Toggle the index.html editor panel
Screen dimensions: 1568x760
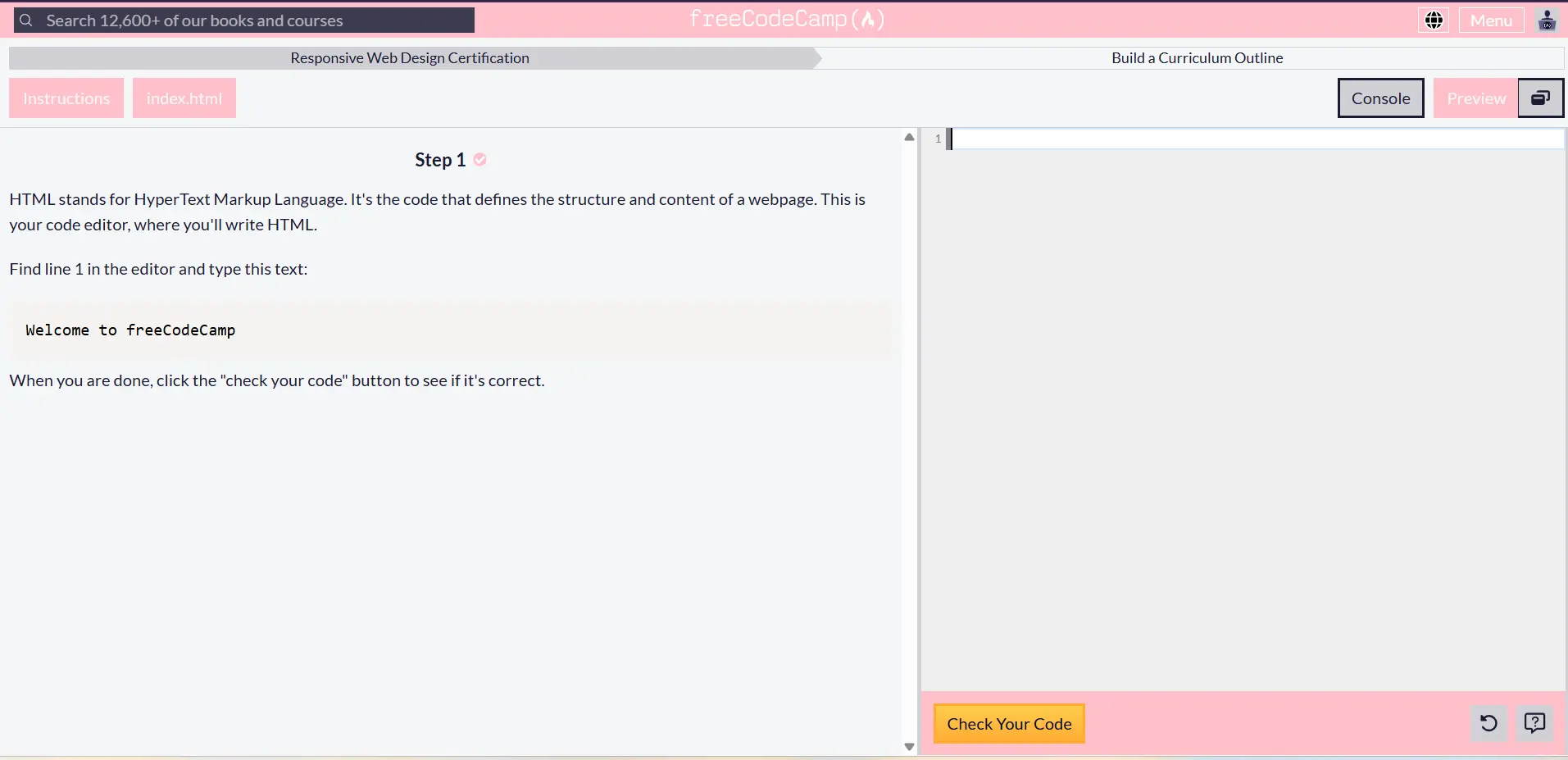coord(184,98)
